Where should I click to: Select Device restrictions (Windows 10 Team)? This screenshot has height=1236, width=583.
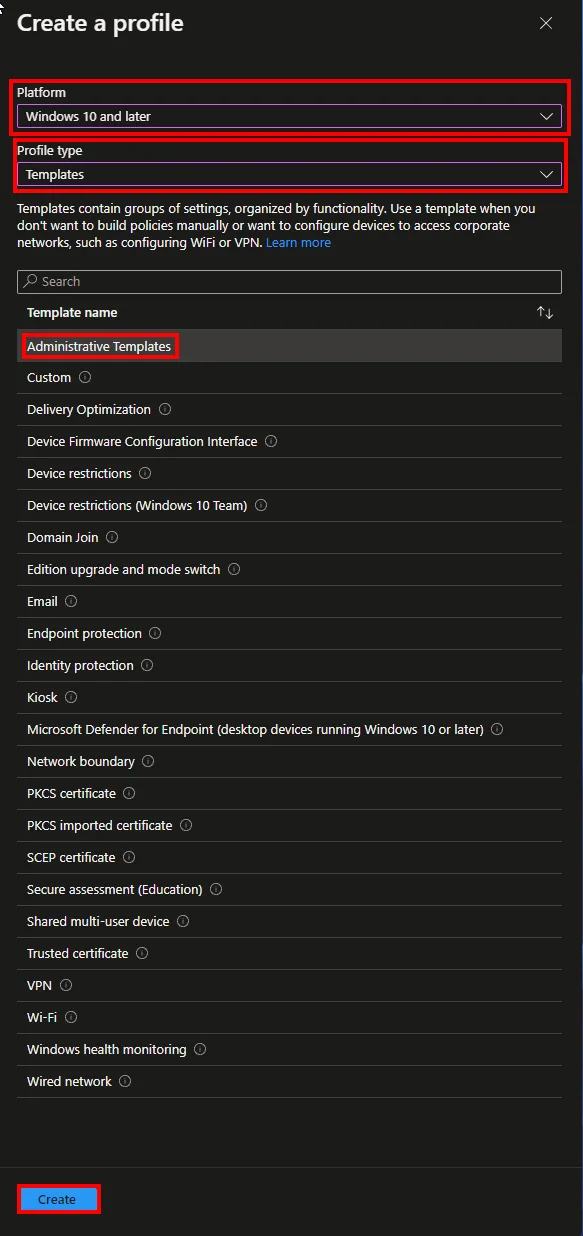tap(289, 506)
